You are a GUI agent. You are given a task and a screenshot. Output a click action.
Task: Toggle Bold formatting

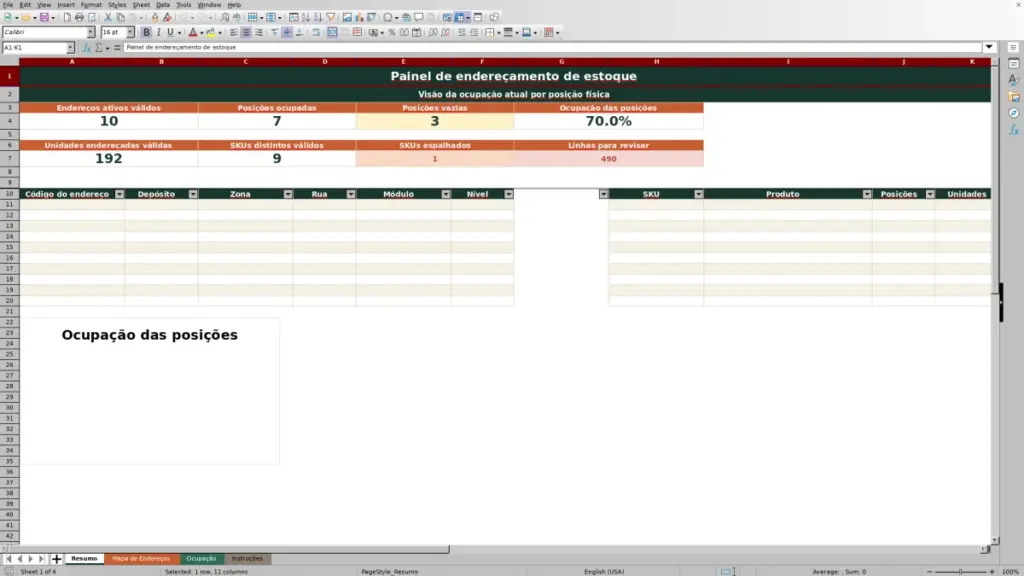click(x=146, y=33)
